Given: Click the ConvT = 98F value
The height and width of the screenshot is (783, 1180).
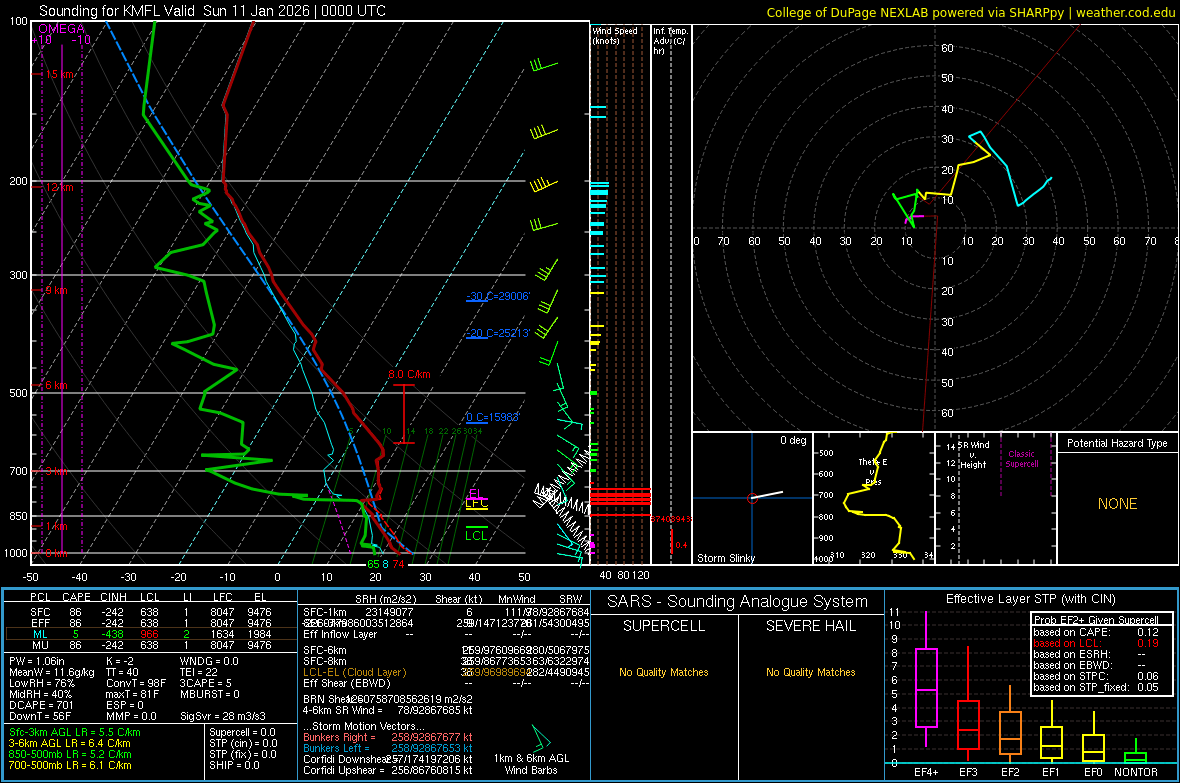Looking at the screenshot, I should pyautogui.click(x=136, y=683).
